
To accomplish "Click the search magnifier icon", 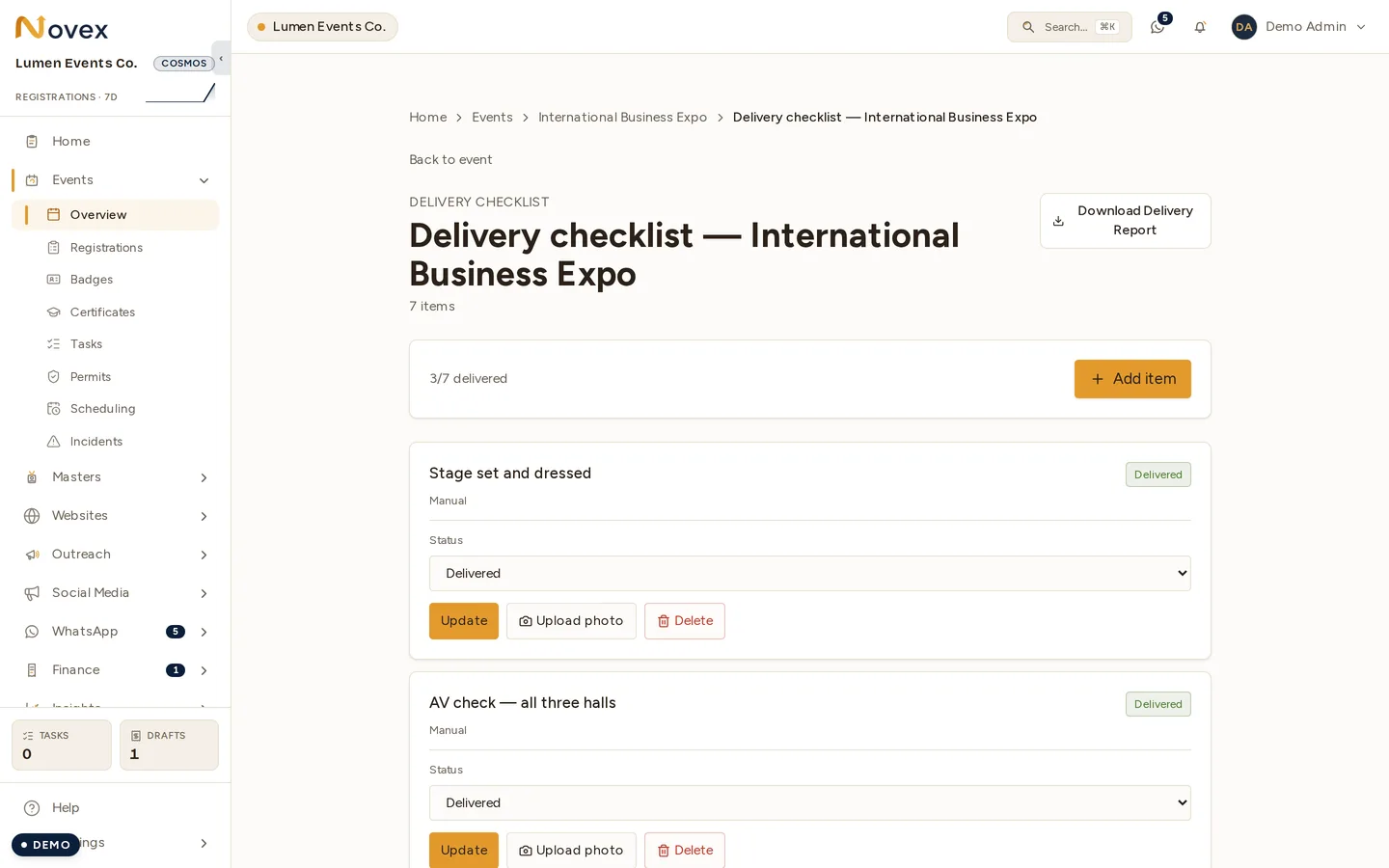I will (1028, 27).
